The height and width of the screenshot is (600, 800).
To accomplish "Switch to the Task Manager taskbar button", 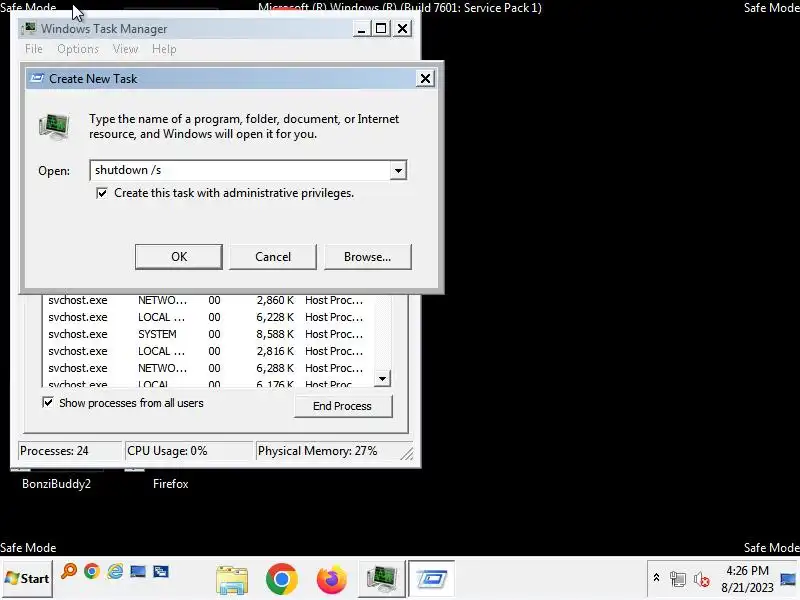I will point(381,579).
